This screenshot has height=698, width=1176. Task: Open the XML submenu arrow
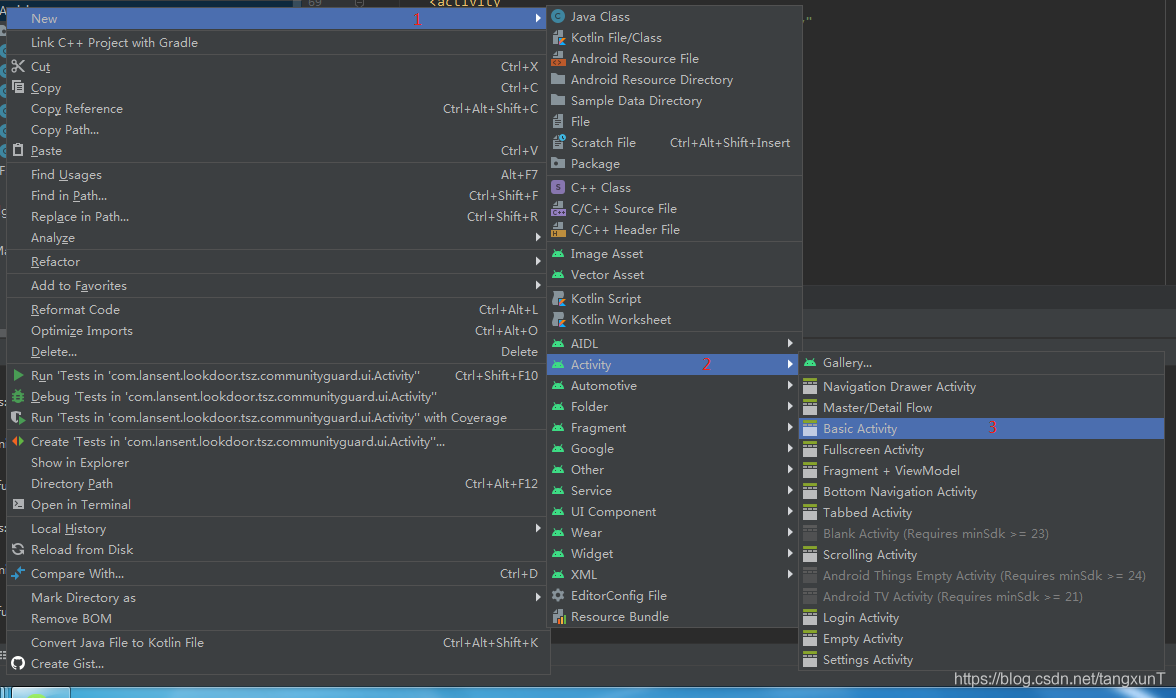[790, 575]
